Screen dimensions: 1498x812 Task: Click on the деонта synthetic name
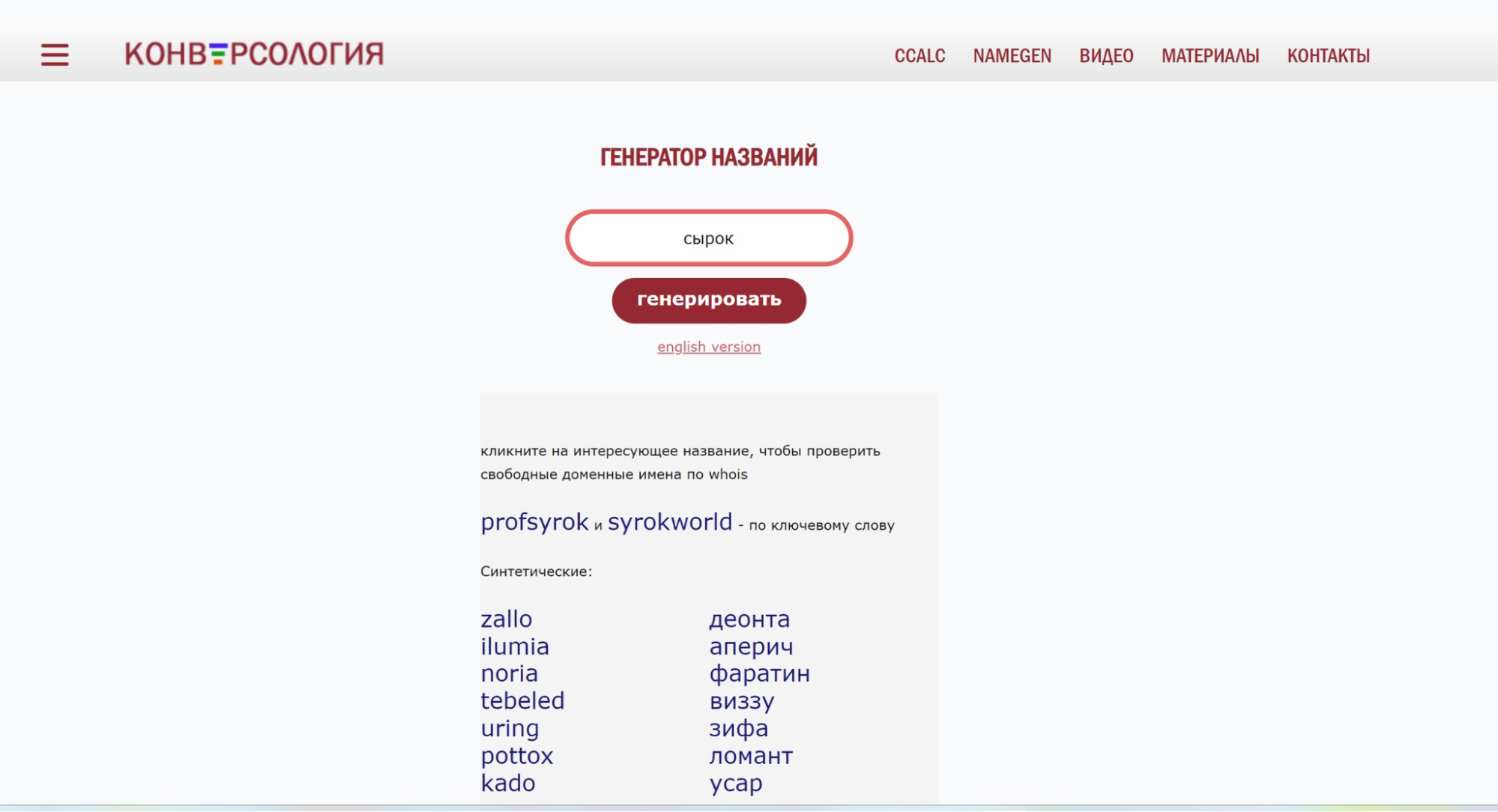click(x=750, y=618)
